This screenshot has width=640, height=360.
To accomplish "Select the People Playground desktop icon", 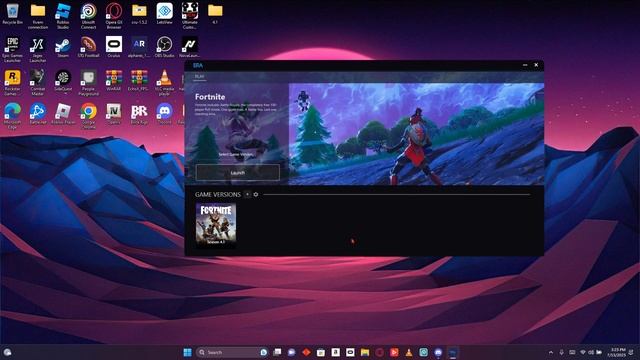I will 88,83.
